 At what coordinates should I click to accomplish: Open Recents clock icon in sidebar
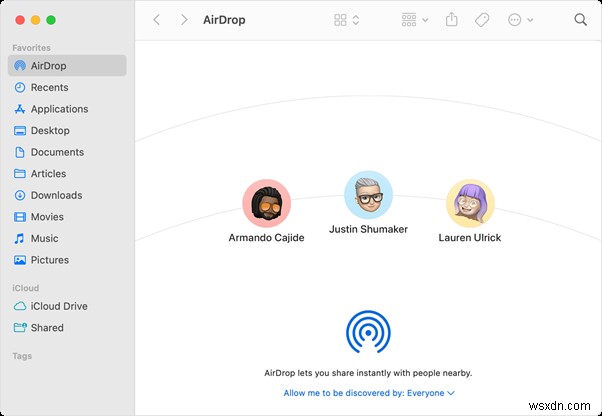[20, 87]
